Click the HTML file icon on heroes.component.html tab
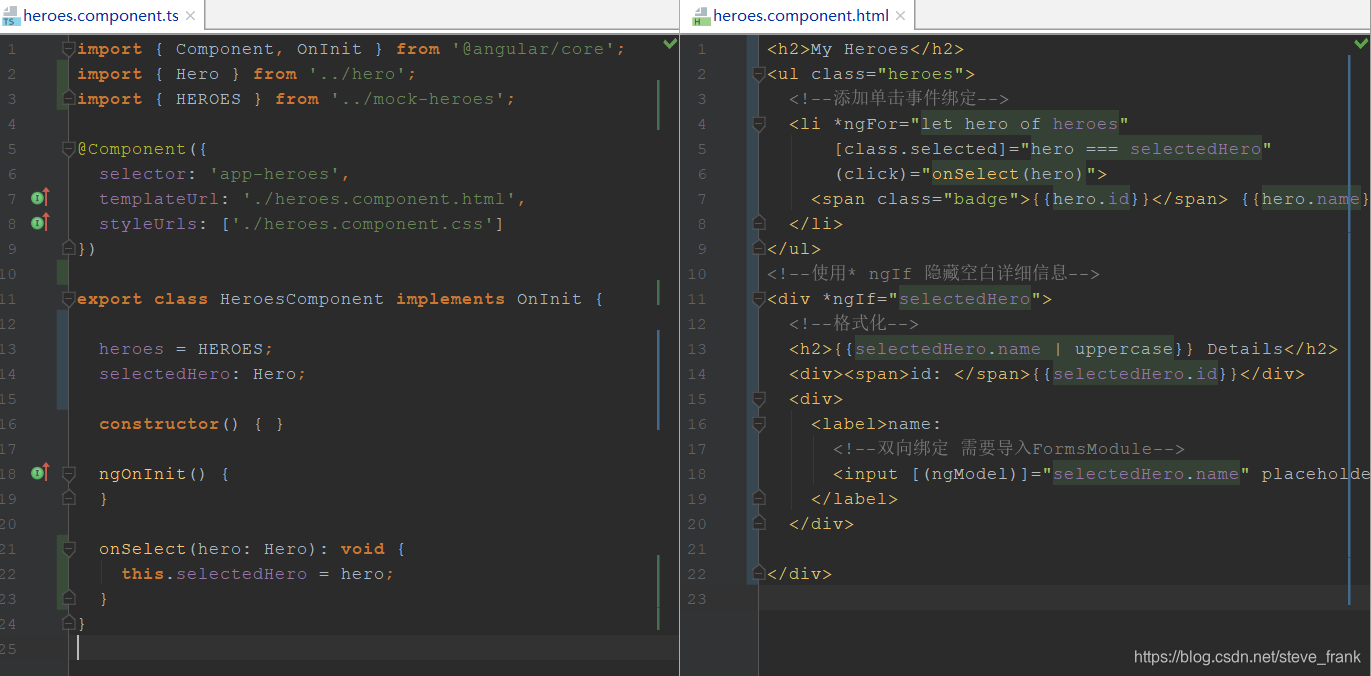The height and width of the screenshot is (676, 1371). click(701, 16)
